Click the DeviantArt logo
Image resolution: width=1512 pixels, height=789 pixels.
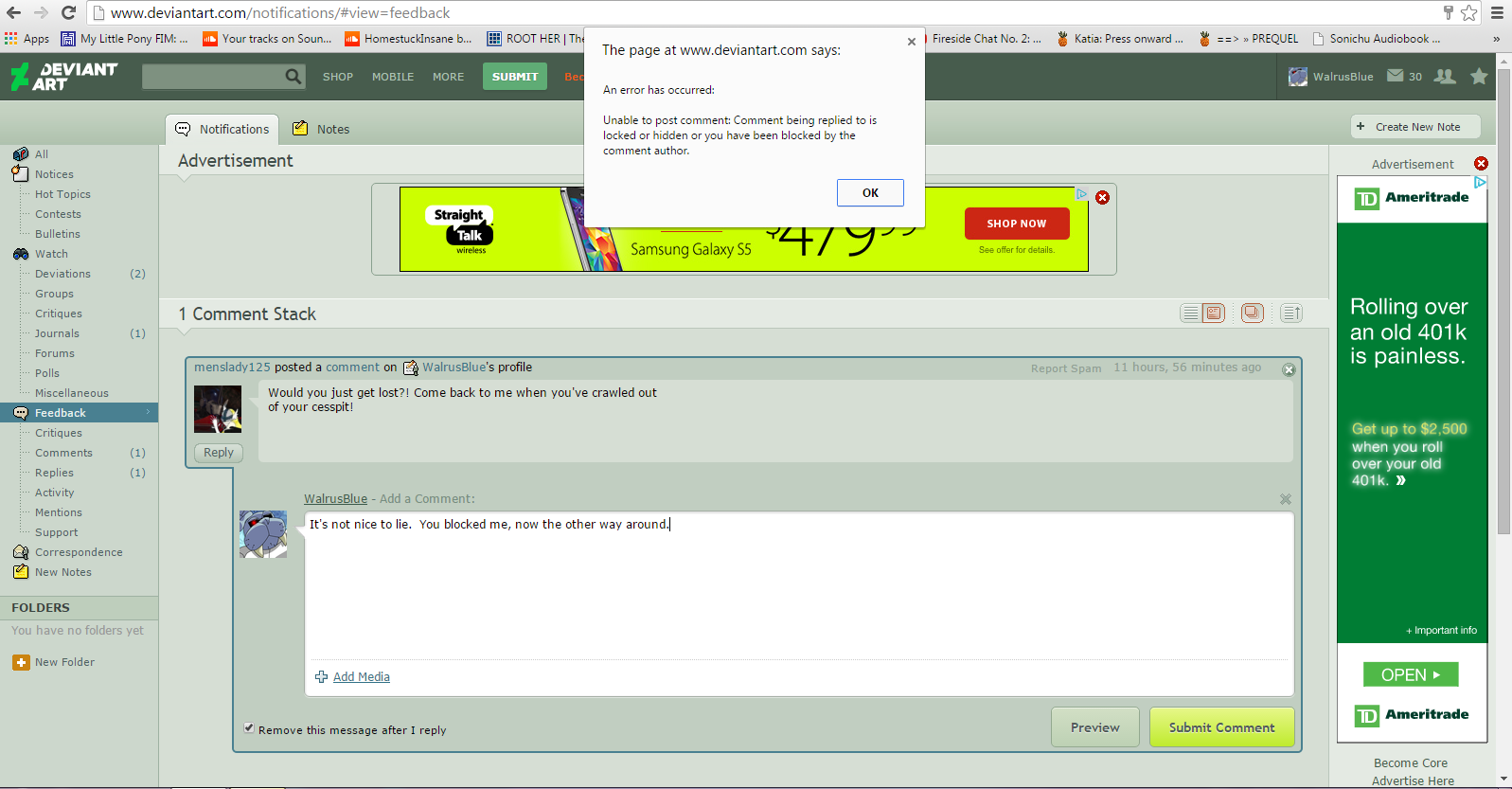click(64, 76)
